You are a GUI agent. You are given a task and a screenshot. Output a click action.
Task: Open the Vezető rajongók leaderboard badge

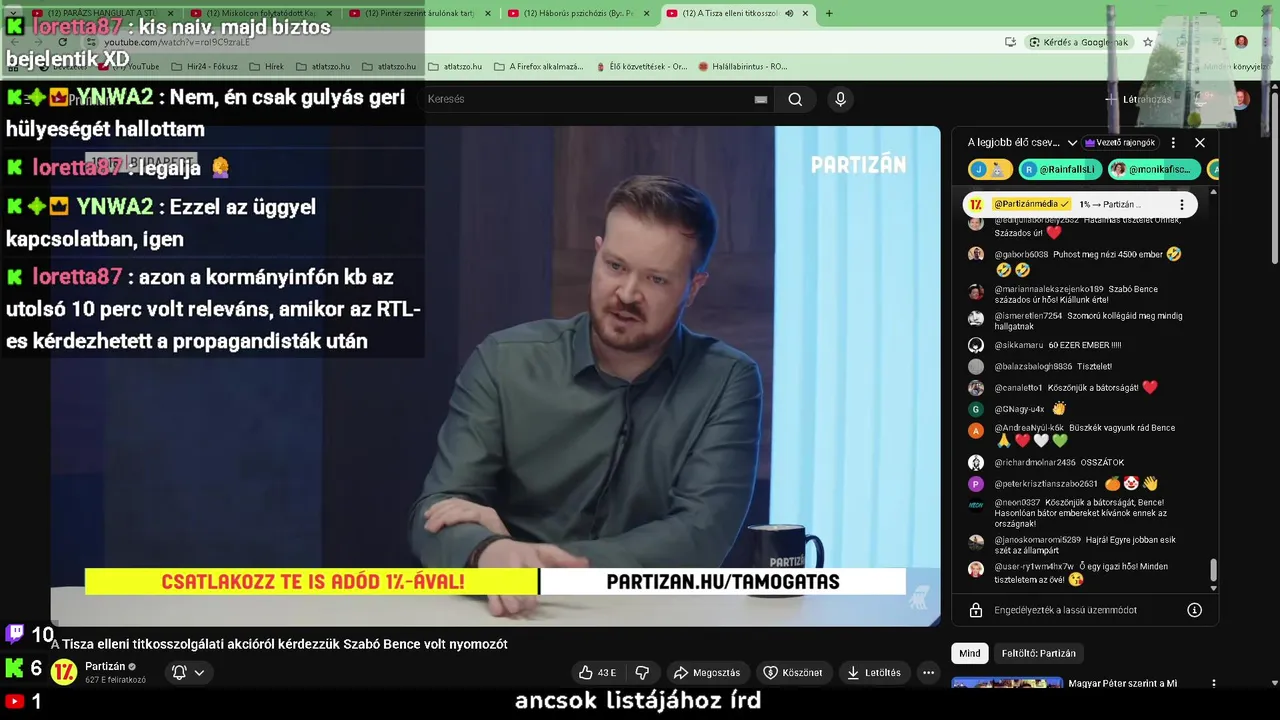[x=1120, y=143]
